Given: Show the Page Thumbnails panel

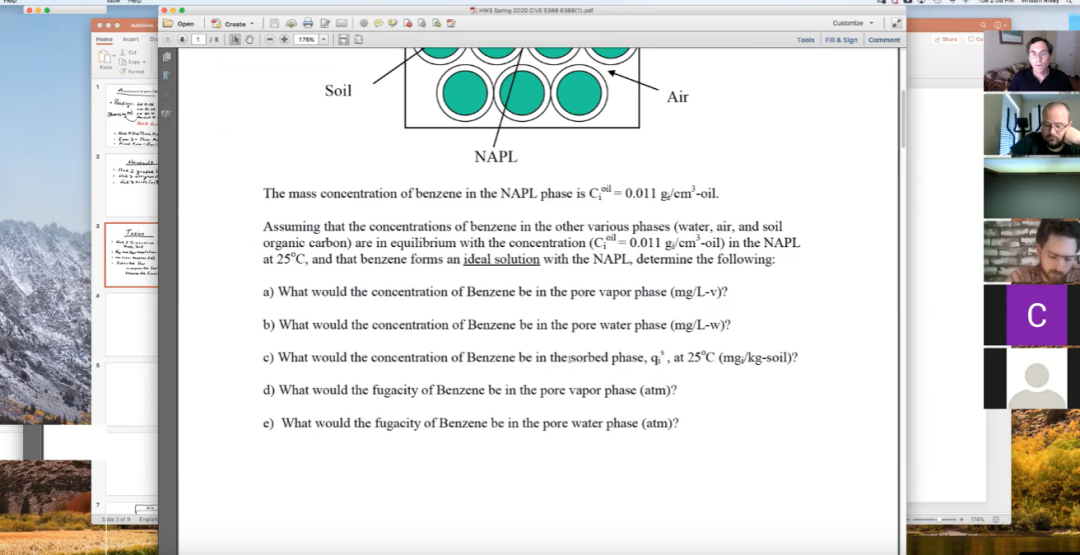Looking at the screenshot, I should pos(167,57).
